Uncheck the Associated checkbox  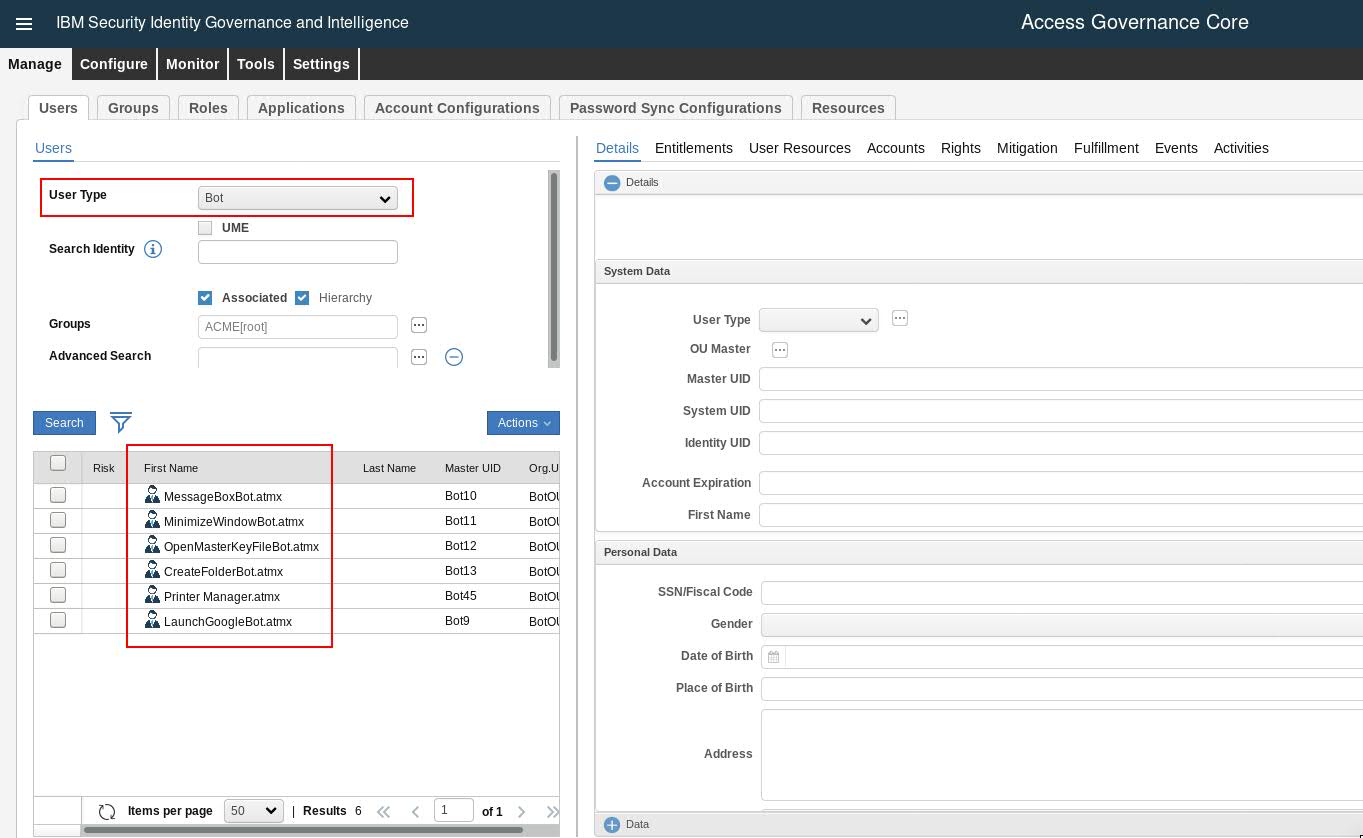tap(205, 298)
